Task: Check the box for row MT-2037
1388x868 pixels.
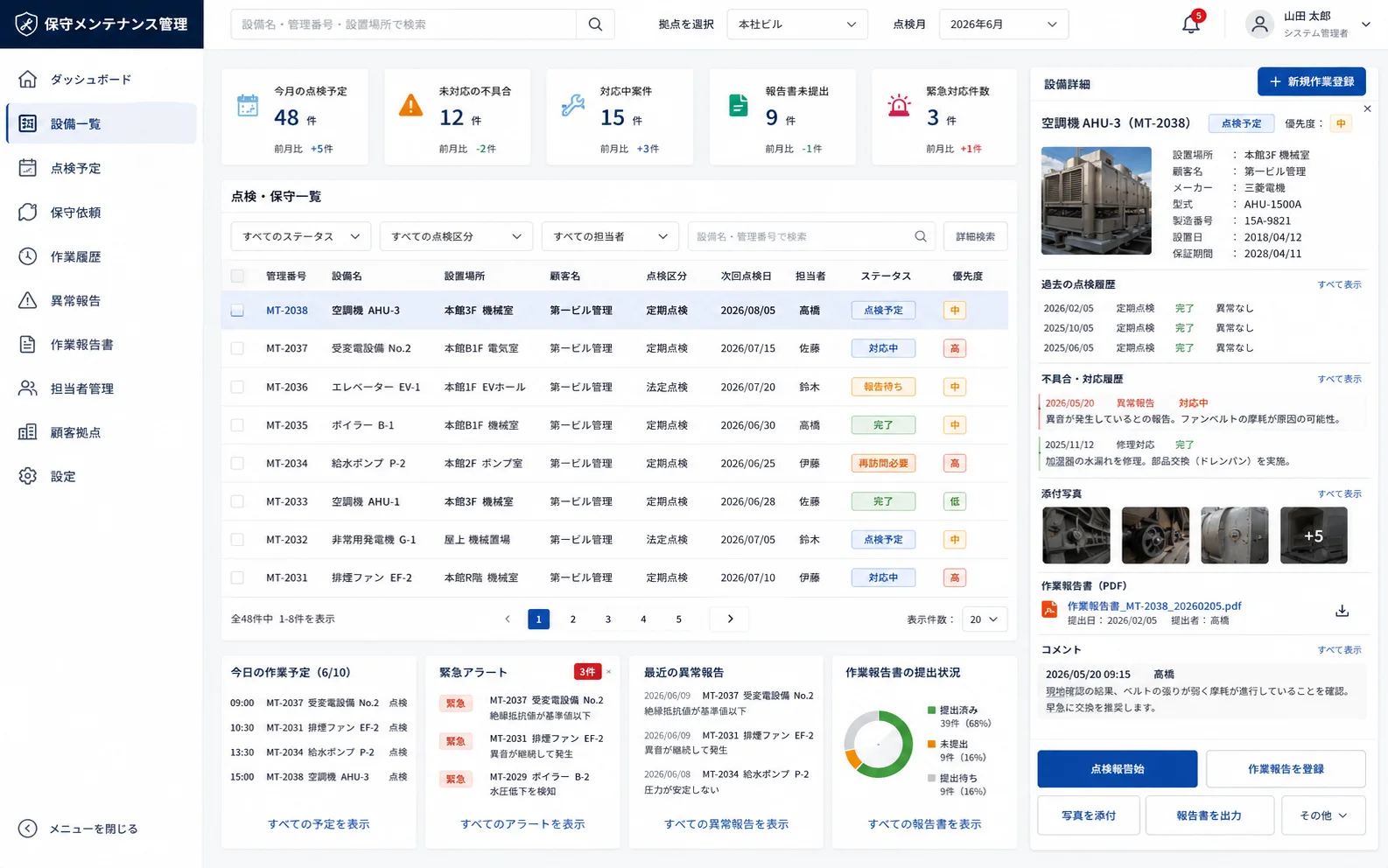Action: pos(237,348)
